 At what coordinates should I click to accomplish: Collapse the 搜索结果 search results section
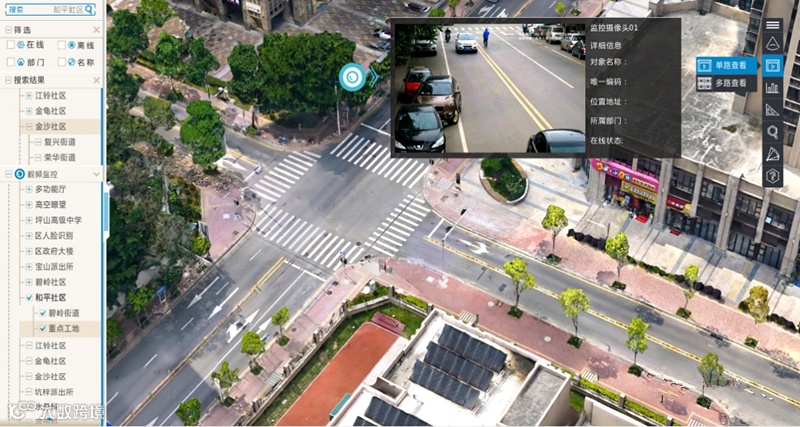tap(9, 80)
